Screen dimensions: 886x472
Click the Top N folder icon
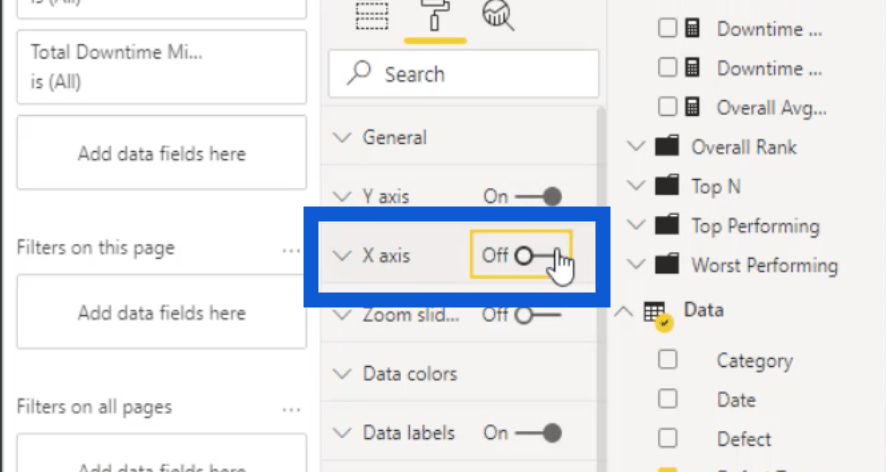coord(667,186)
